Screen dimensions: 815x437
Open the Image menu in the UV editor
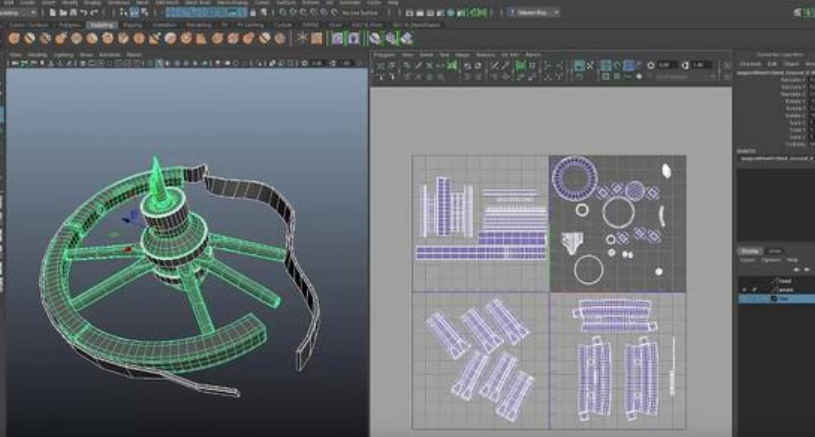(x=462, y=55)
